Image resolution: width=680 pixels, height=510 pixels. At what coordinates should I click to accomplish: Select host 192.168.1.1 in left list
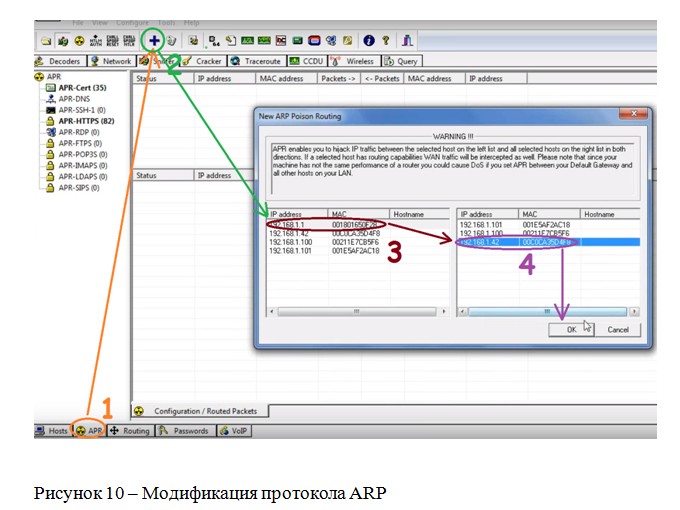(x=358, y=225)
